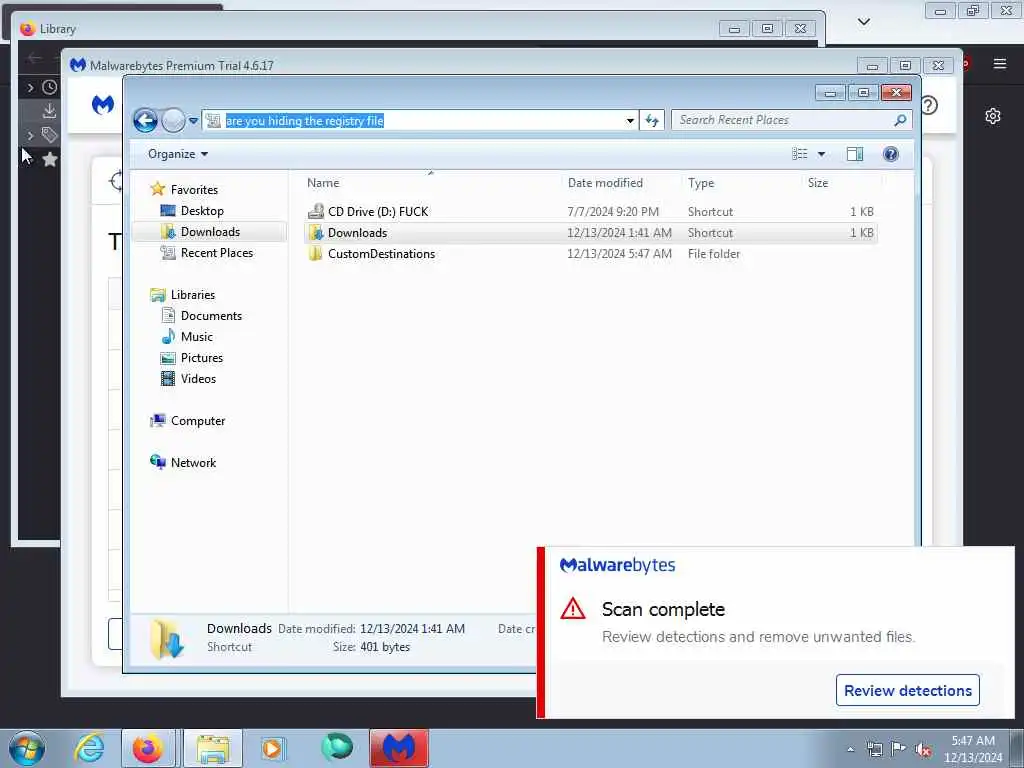Expand the address bar history dropdown
The width and height of the screenshot is (1024, 768).
630,121
